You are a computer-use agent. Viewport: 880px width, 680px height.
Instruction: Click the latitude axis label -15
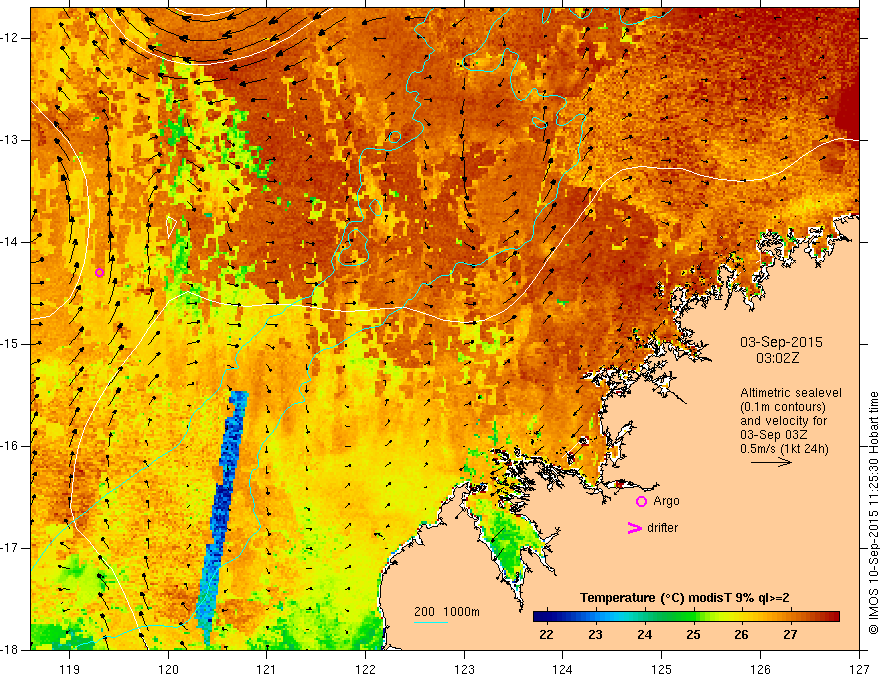pos(10,343)
